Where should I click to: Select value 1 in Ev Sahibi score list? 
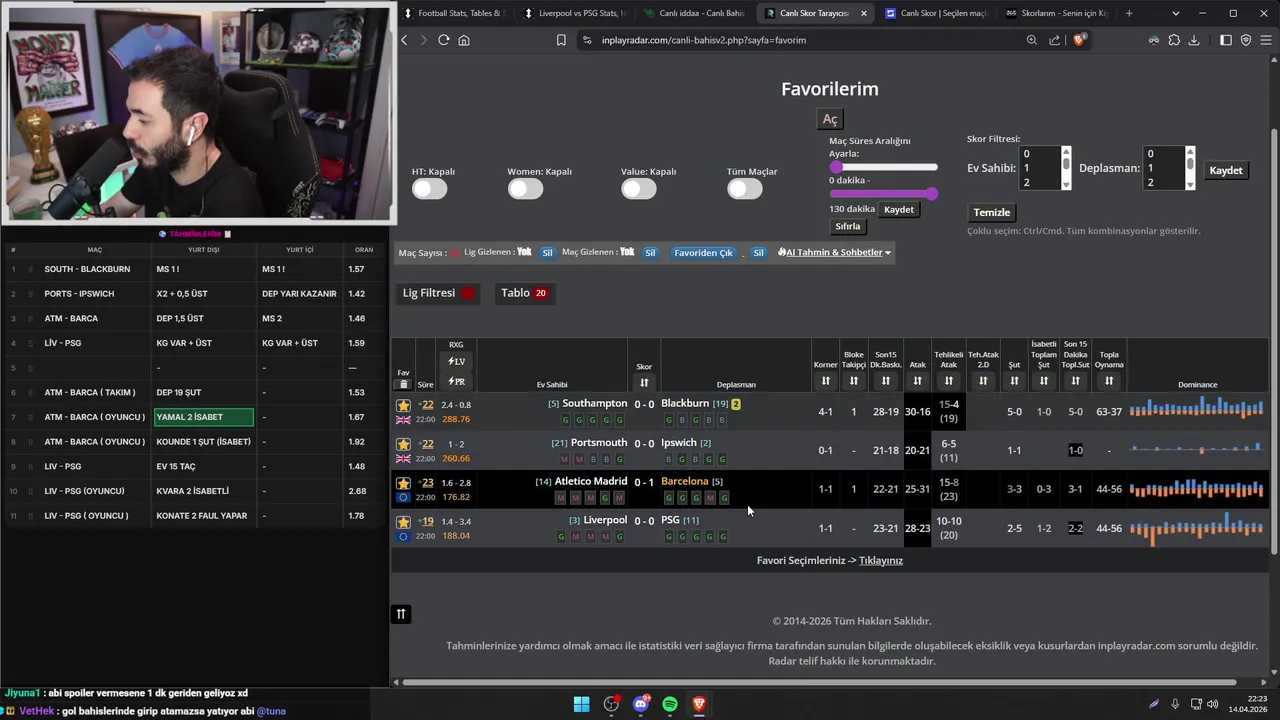(1039, 168)
